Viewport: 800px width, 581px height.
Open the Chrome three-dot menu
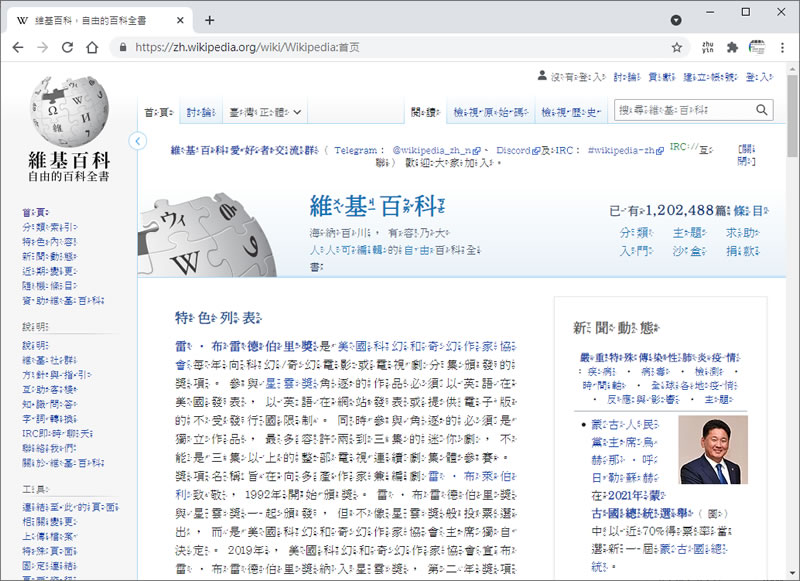(782, 47)
